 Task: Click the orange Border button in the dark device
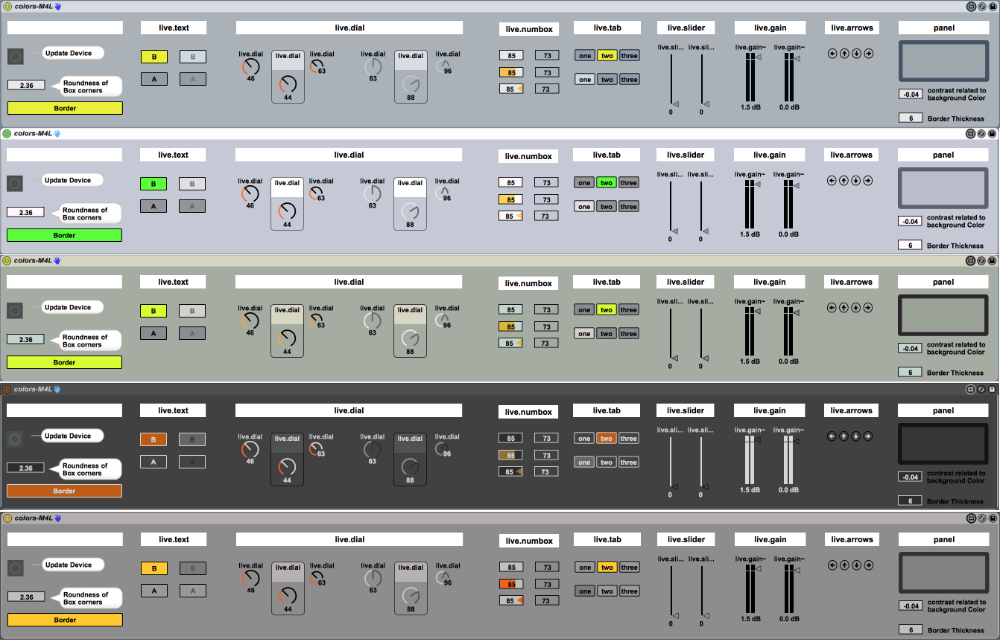coord(64,491)
